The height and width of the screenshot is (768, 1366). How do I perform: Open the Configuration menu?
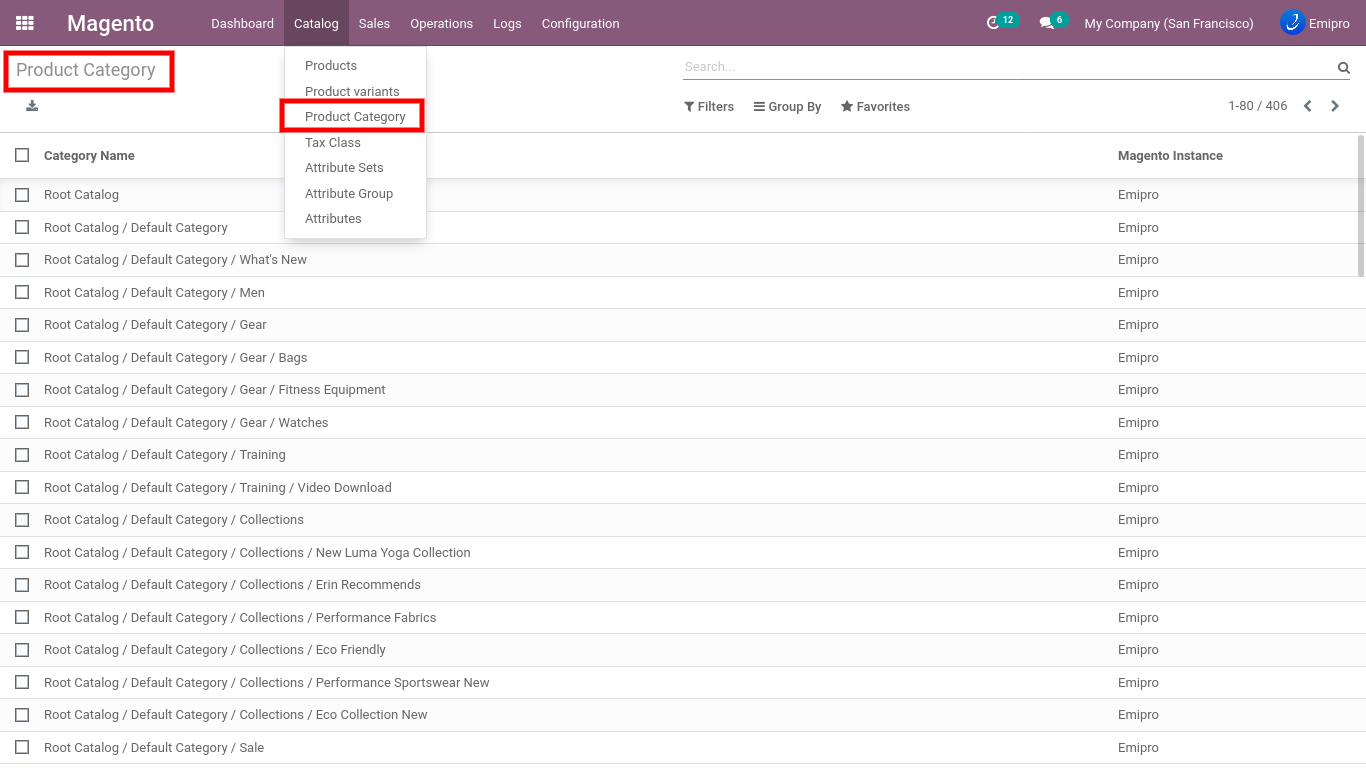580,23
